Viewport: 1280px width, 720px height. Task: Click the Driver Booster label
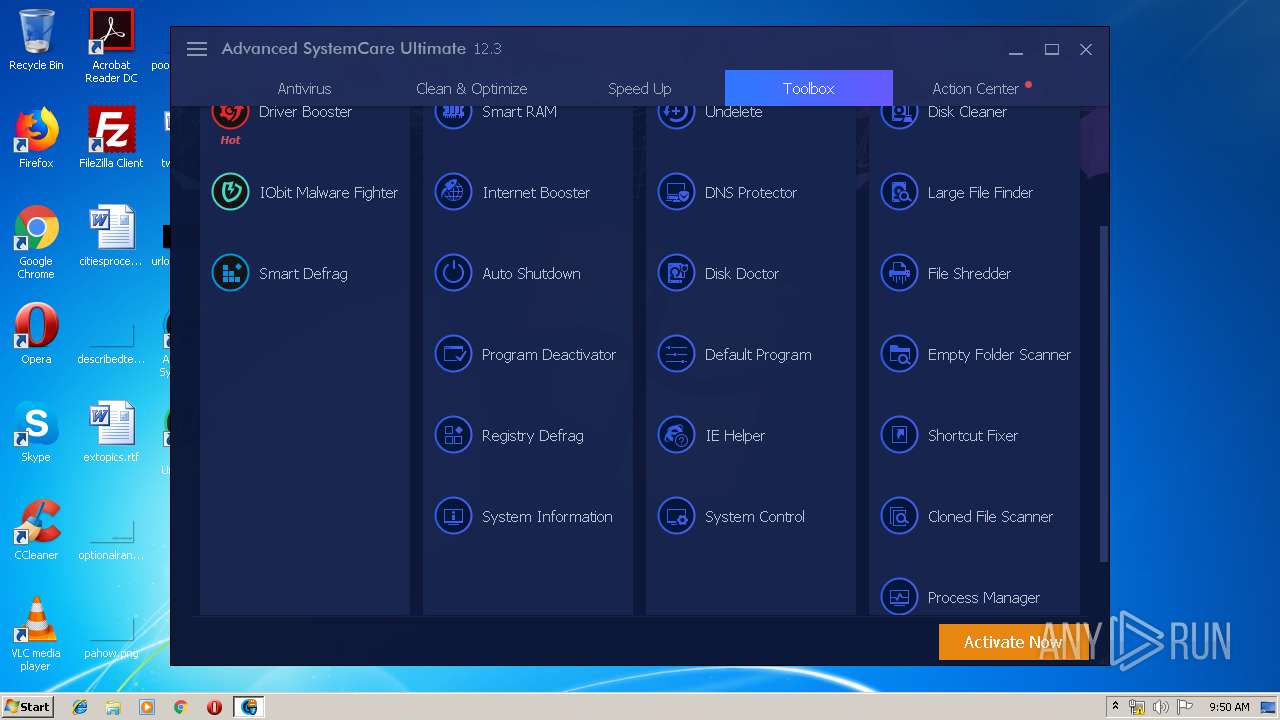[x=305, y=112]
